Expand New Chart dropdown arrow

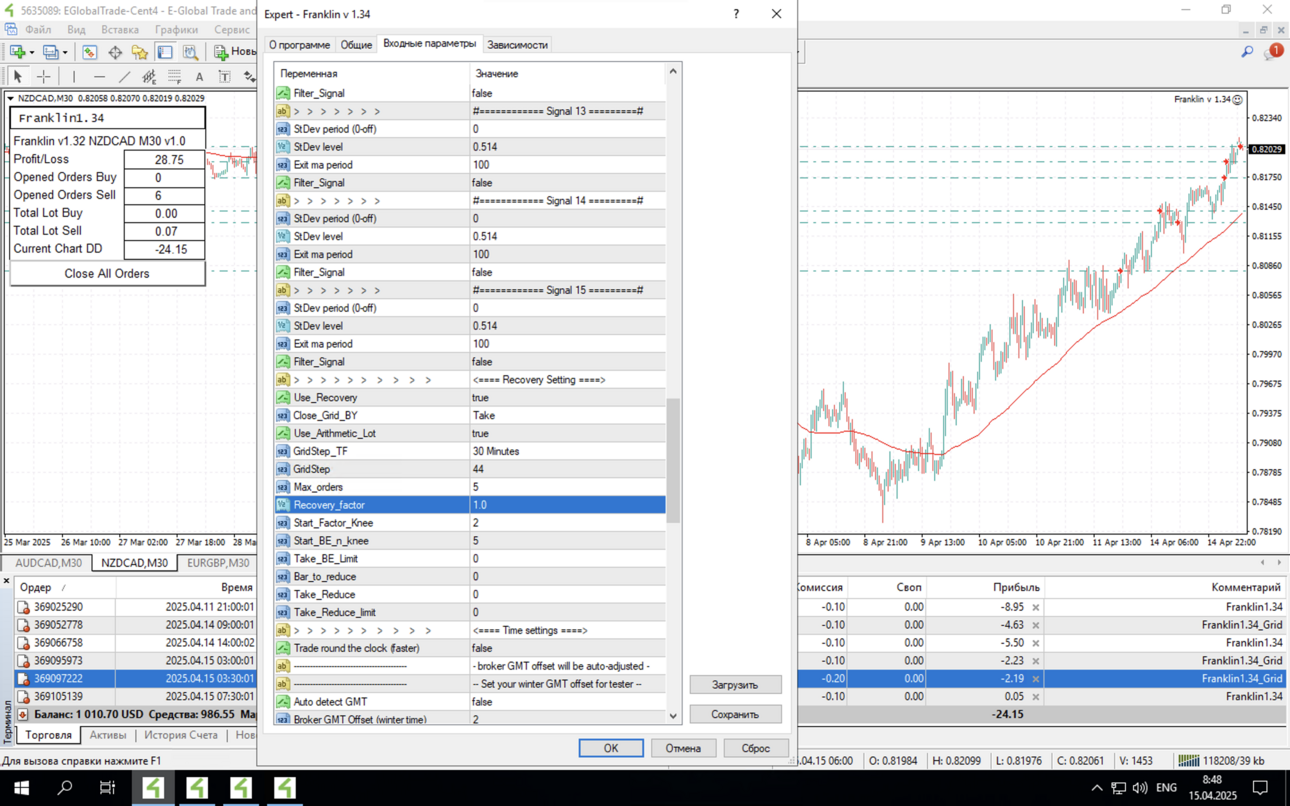point(32,52)
